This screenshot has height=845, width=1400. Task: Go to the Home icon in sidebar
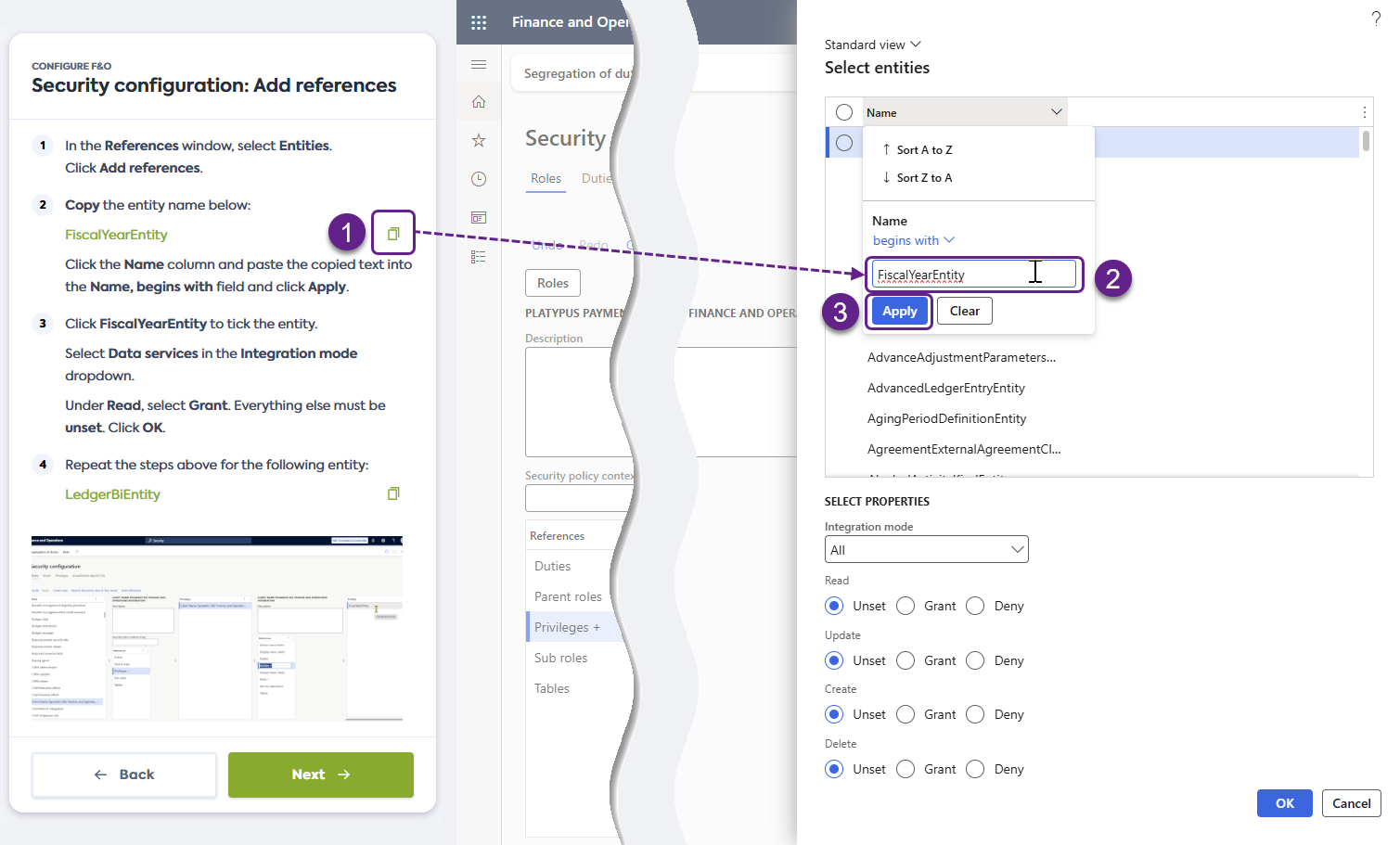point(479,102)
